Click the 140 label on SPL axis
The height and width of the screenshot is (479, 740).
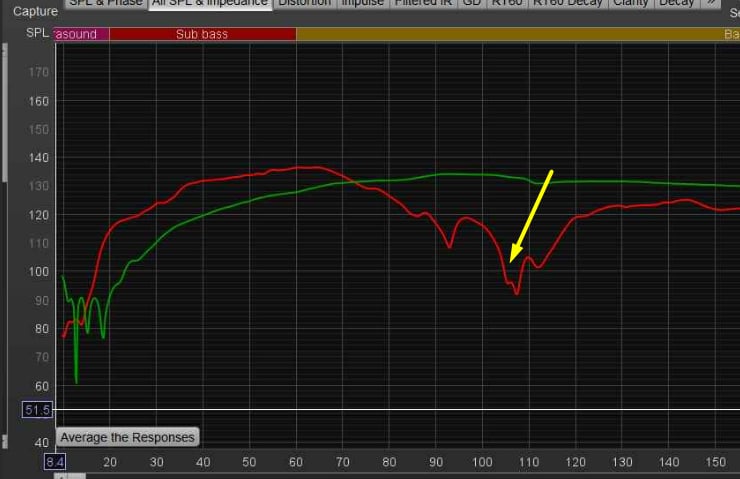pyautogui.click(x=39, y=158)
